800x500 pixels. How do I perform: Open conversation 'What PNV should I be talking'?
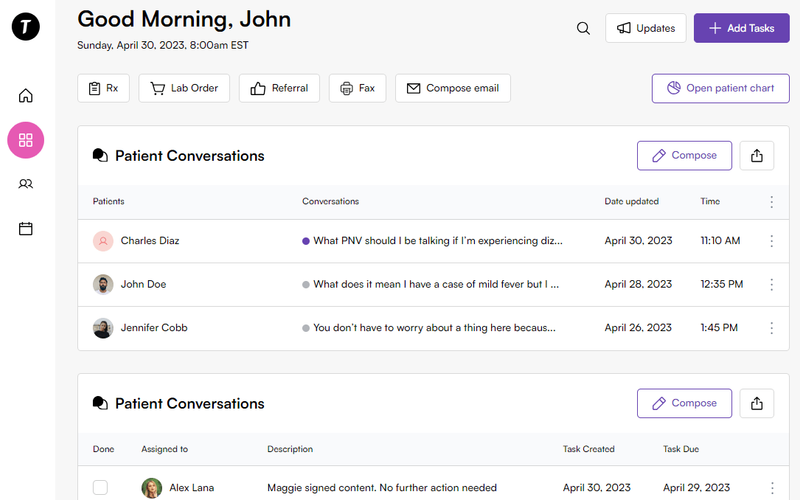pyautogui.click(x=438, y=241)
